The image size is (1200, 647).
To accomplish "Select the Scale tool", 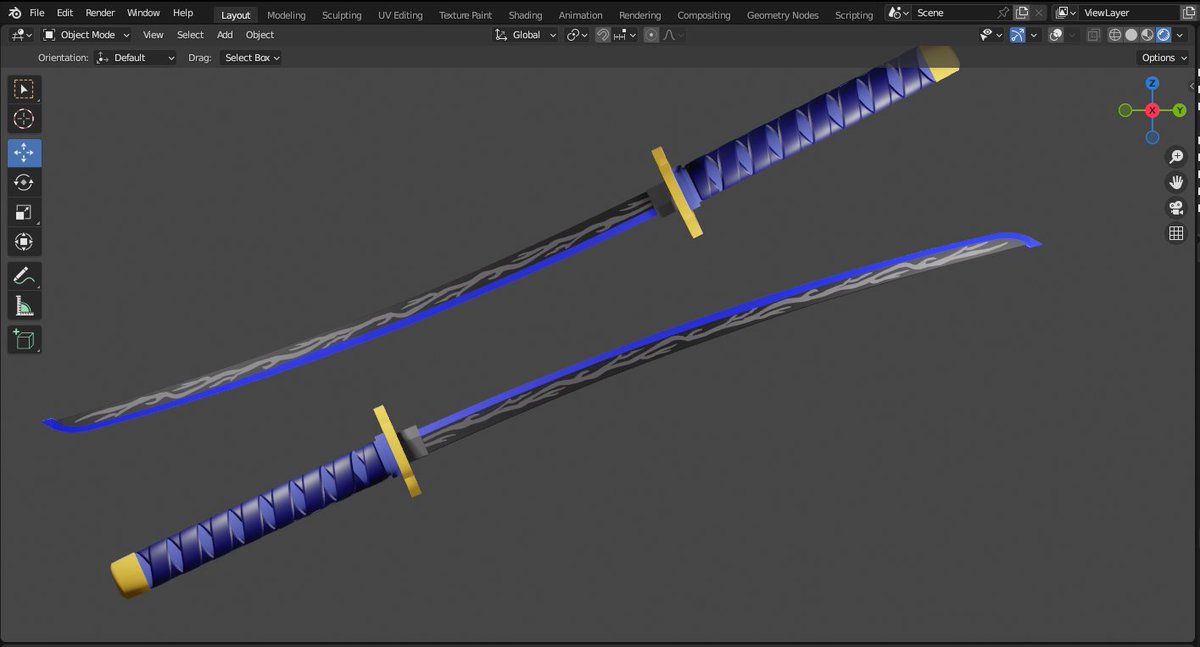I will point(24,212).
